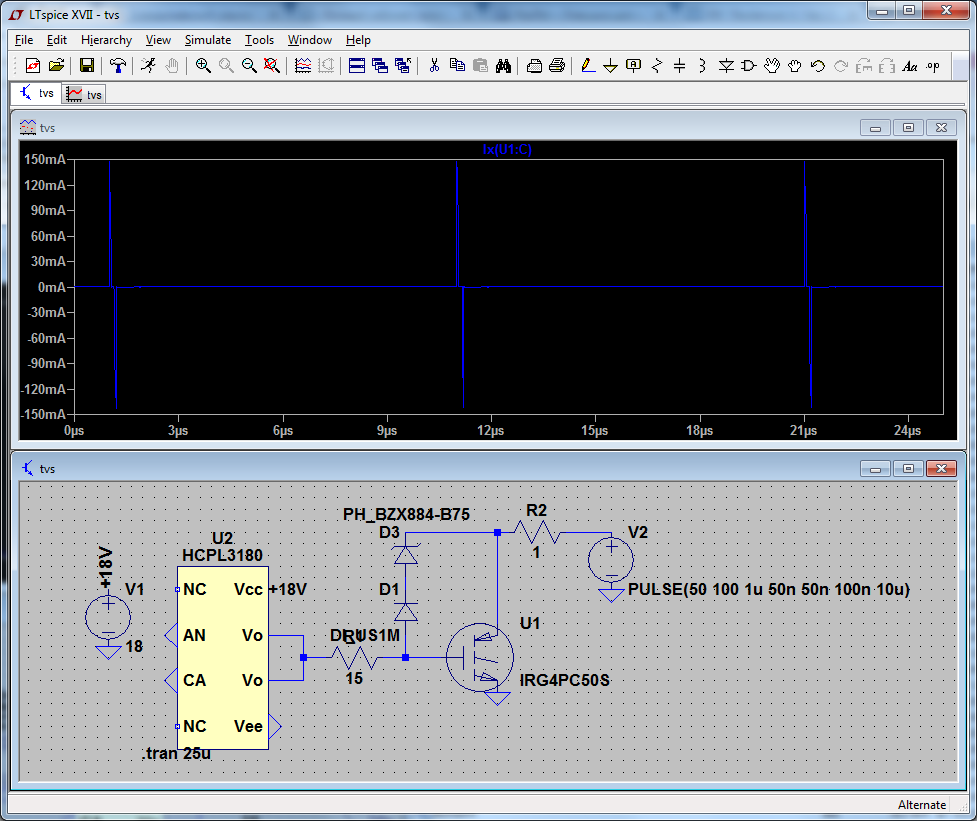Switch to the tvs schematic tab
The image size is (977, 821).
point(38,94)
